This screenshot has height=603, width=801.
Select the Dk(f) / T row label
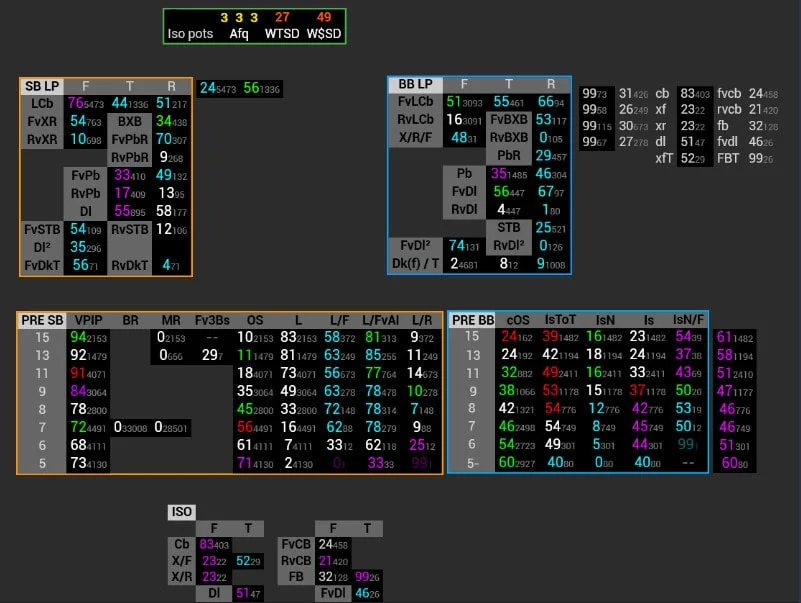click(x=416, y=264)
